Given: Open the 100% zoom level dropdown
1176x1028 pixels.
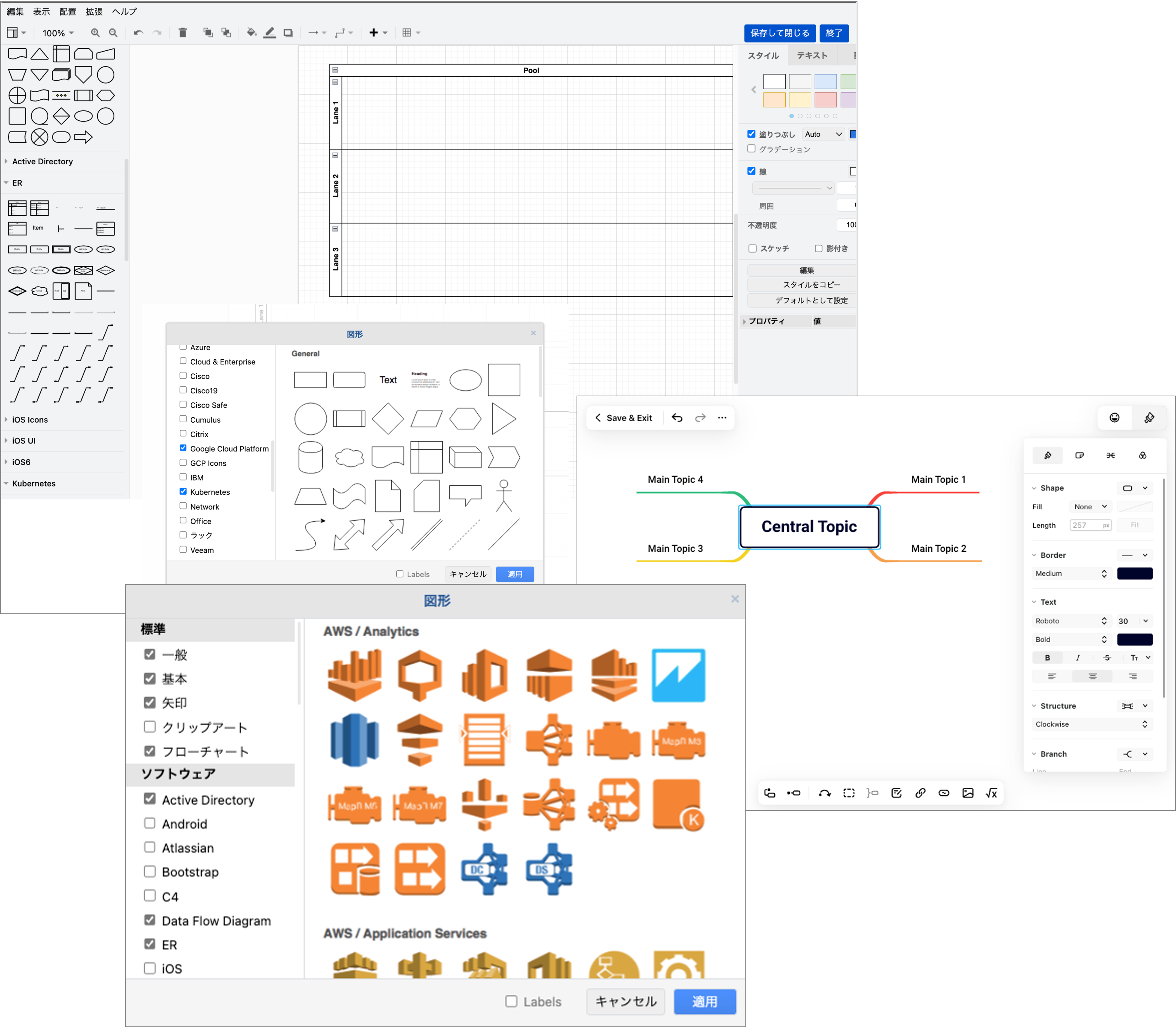Looking at the screenshot, I should [58, 33].
